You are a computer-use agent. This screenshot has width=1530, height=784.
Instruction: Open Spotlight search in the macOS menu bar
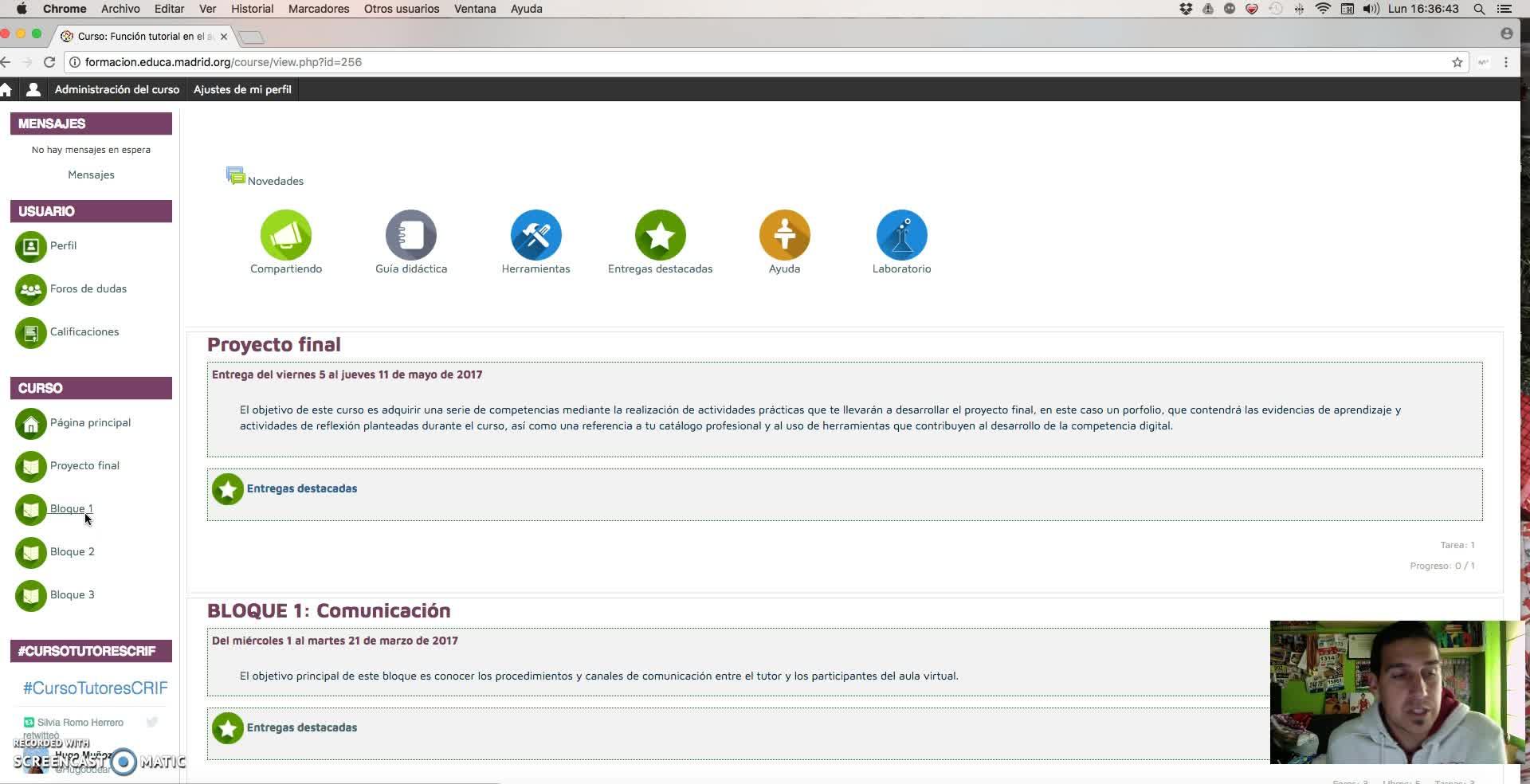point(1479,9)
